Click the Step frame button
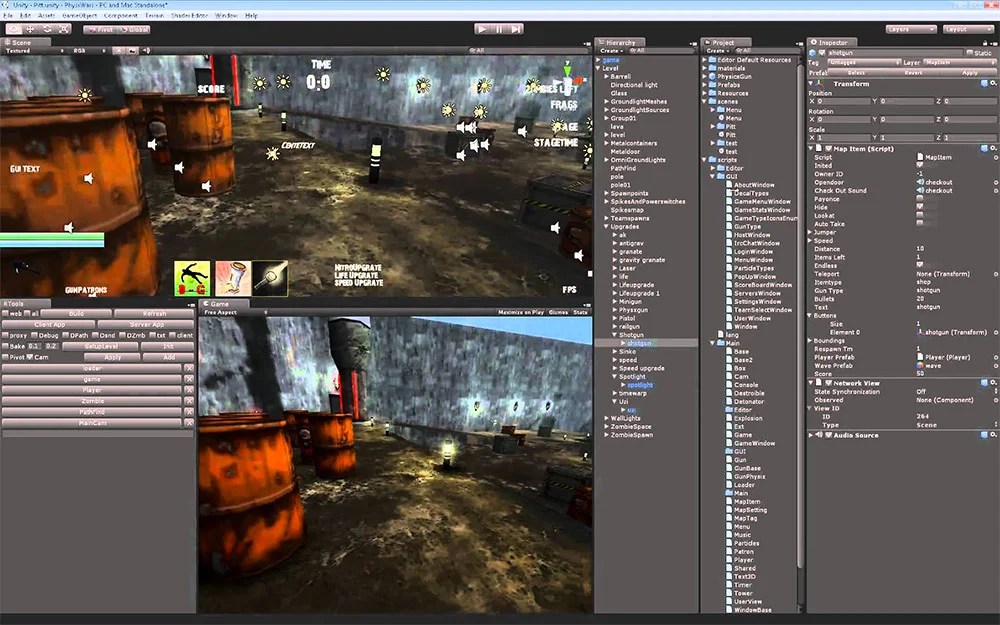The height and width of the screenshot is (625, 1000). tap(516, 29)
